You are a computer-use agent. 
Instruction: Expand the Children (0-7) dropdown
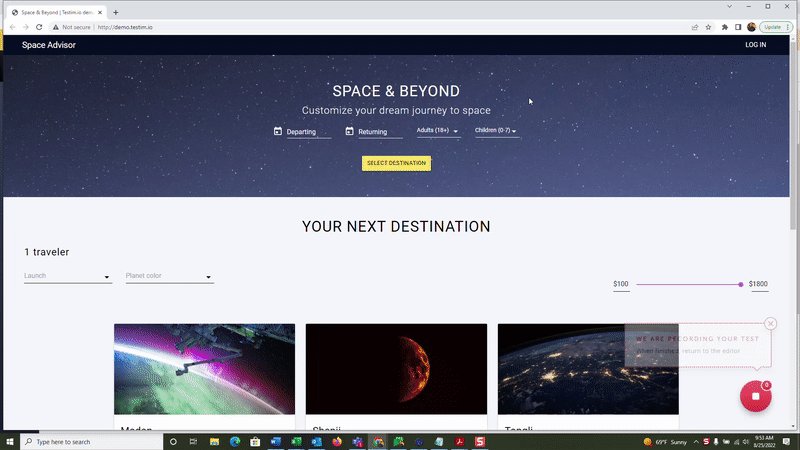(x=496, y=131)
